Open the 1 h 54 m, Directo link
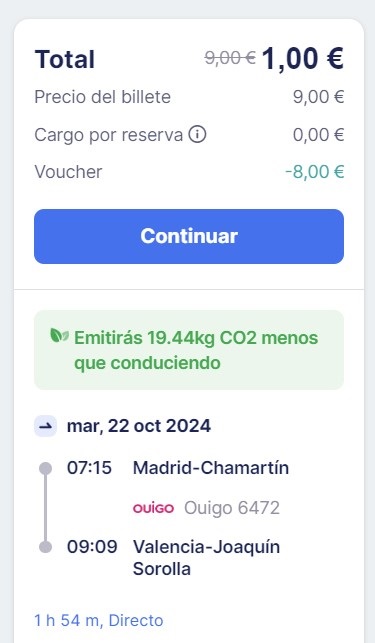The image size is (375, 643). click(98, 620)
